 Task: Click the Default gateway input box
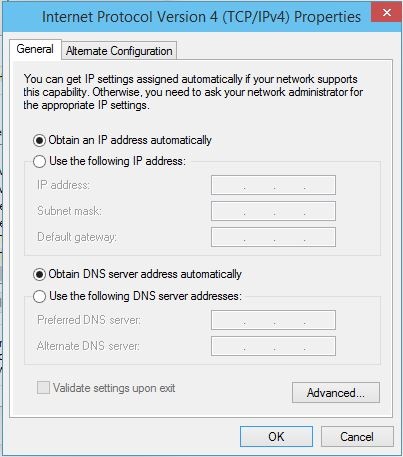point(273,237)
